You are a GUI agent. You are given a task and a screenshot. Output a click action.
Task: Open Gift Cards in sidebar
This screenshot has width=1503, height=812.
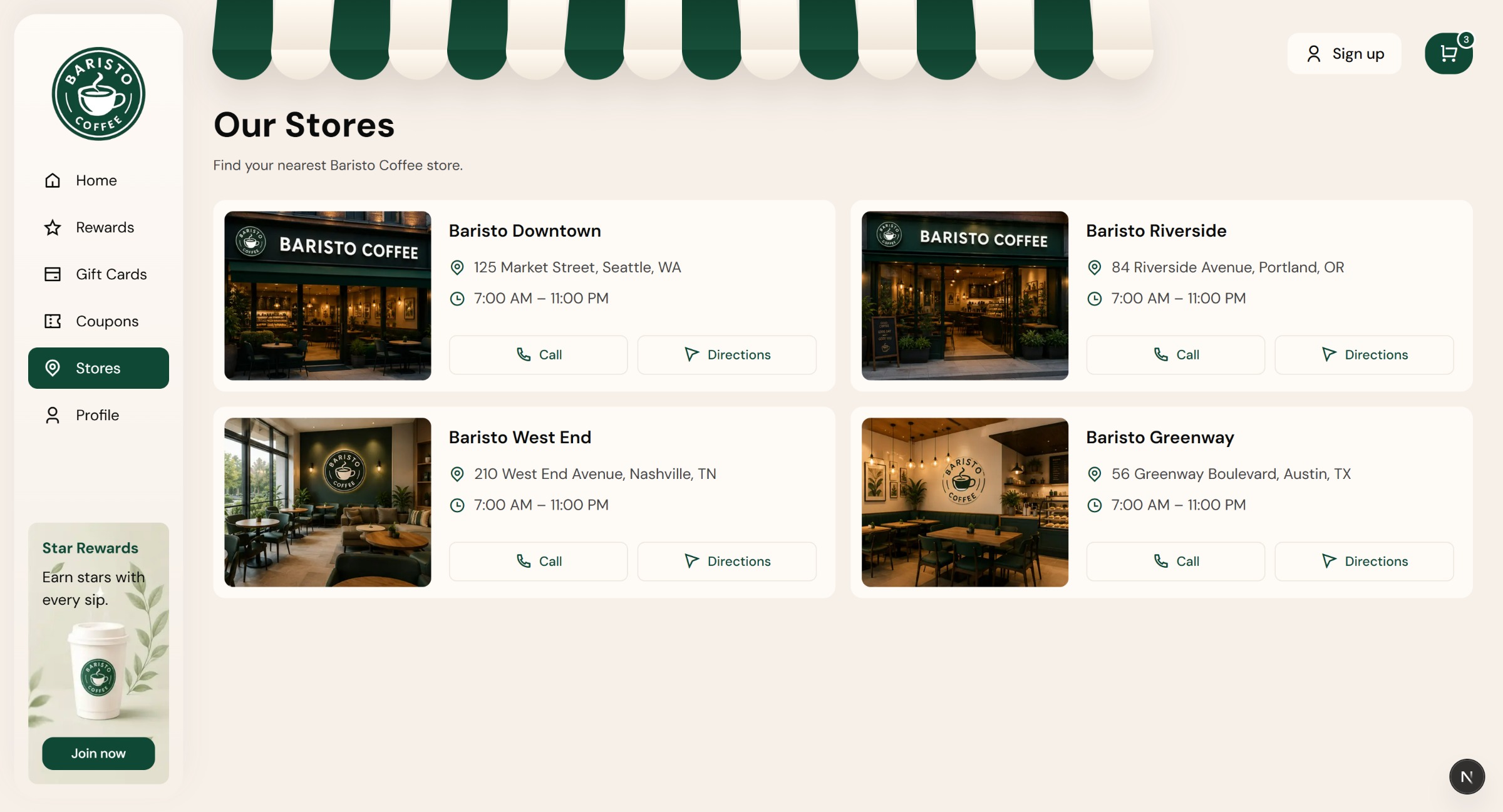[x=98, y=274]
